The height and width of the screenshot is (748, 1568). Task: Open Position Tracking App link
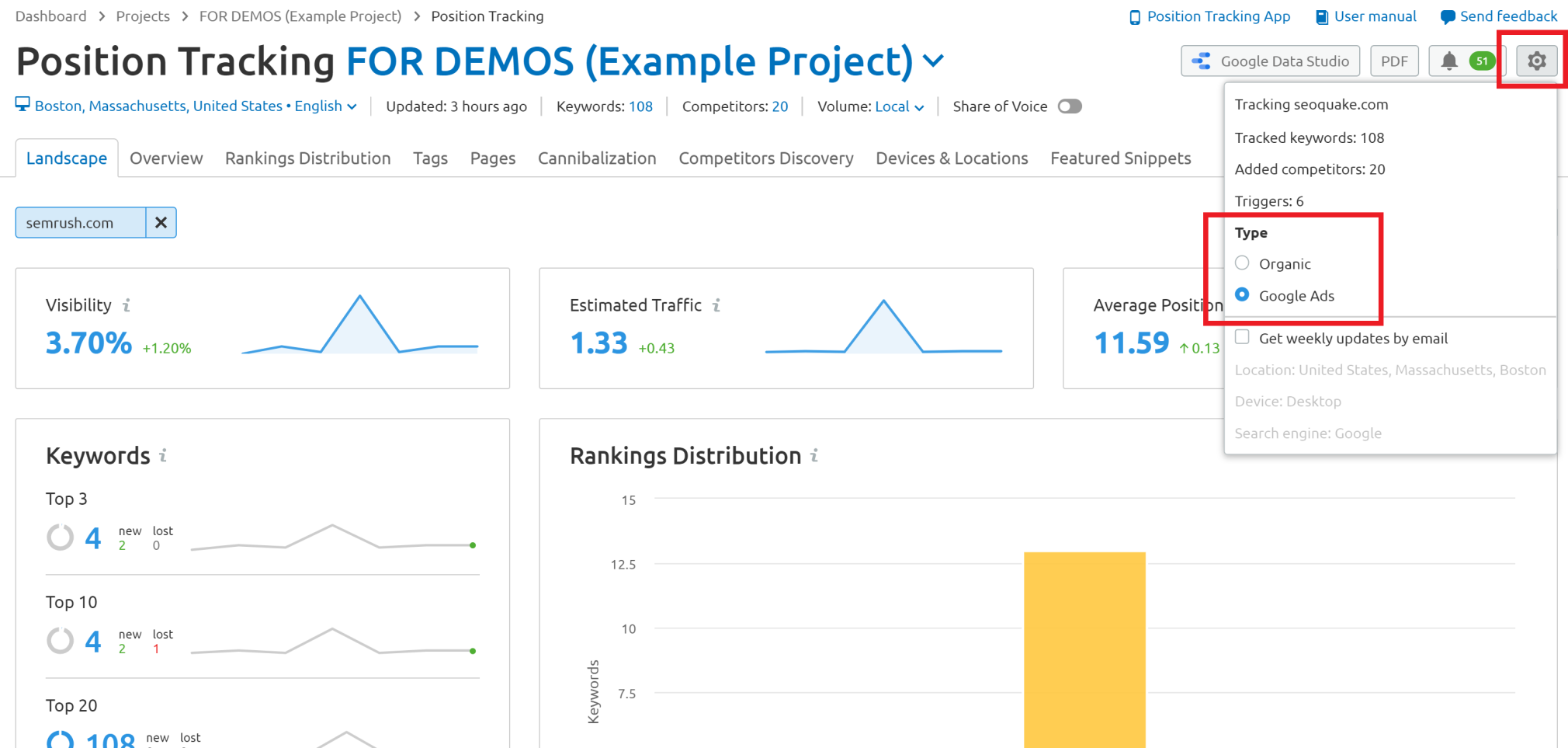1219,16
